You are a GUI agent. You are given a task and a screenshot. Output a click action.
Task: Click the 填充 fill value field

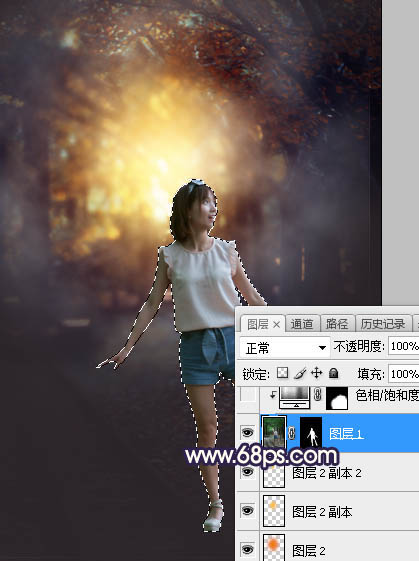[404, 374]
